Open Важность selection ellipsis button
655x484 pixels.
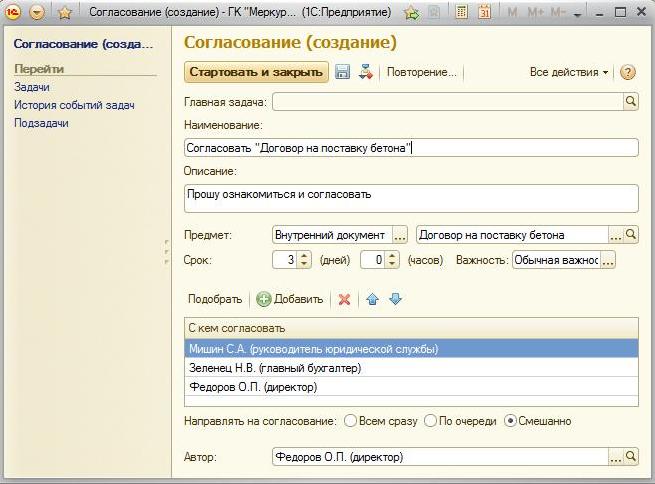point(608,260)
